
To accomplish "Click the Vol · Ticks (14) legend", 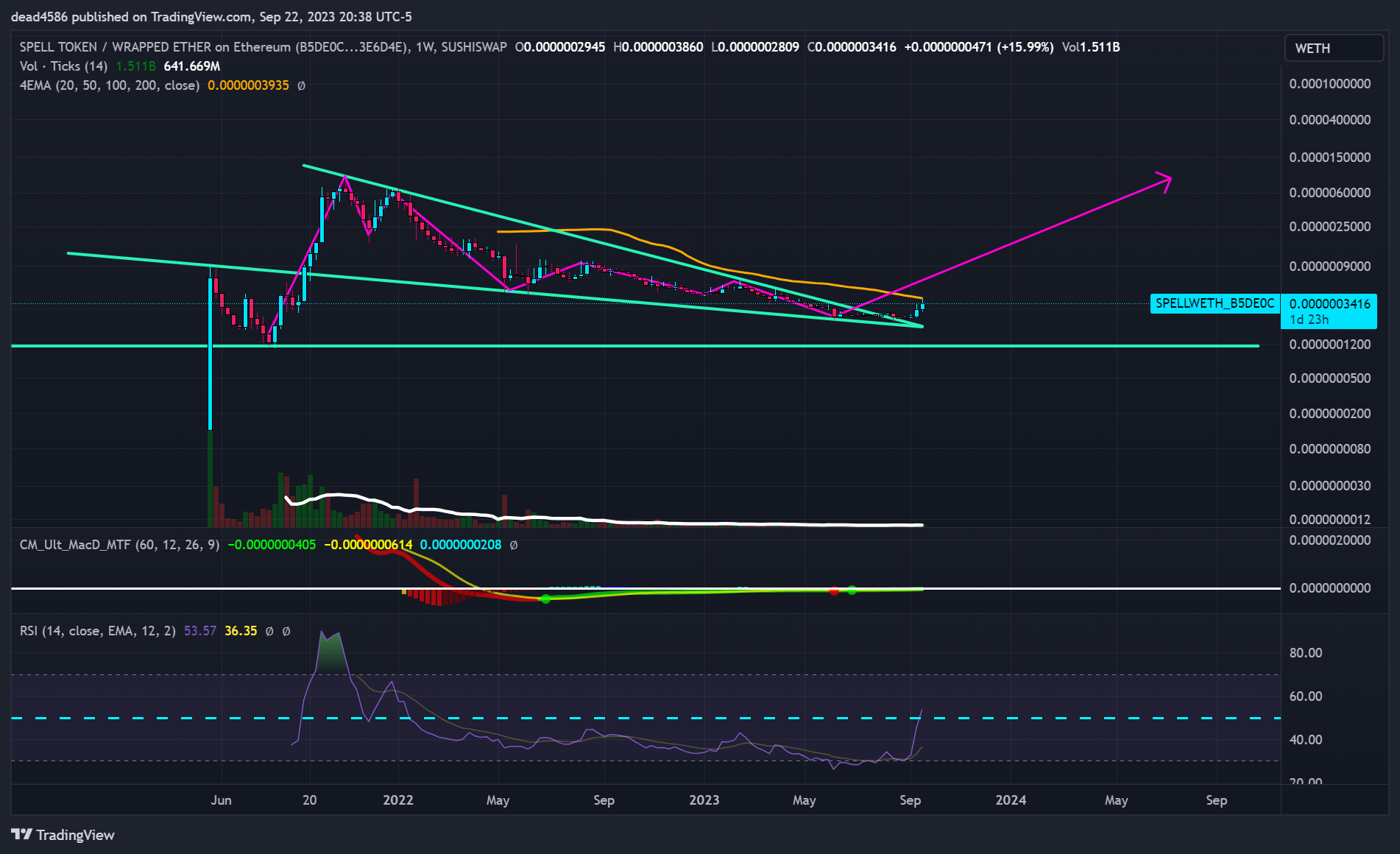I will pos(63,66).
